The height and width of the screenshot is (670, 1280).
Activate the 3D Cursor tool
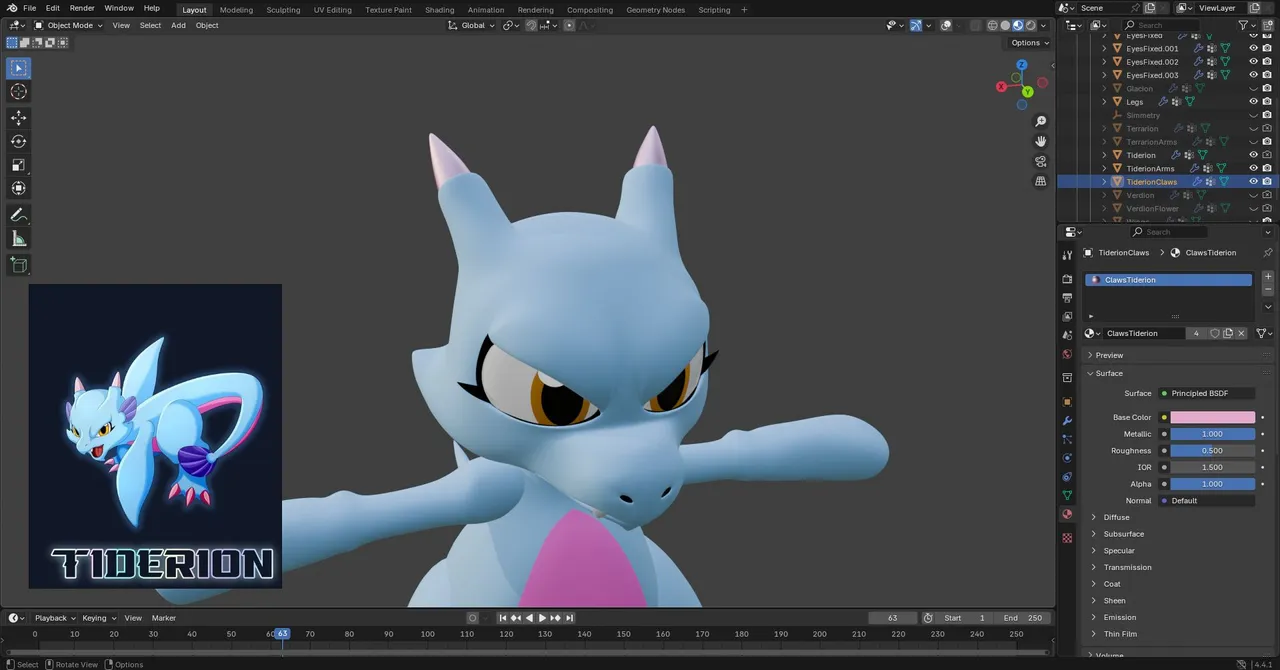click(x=19, y=92)
